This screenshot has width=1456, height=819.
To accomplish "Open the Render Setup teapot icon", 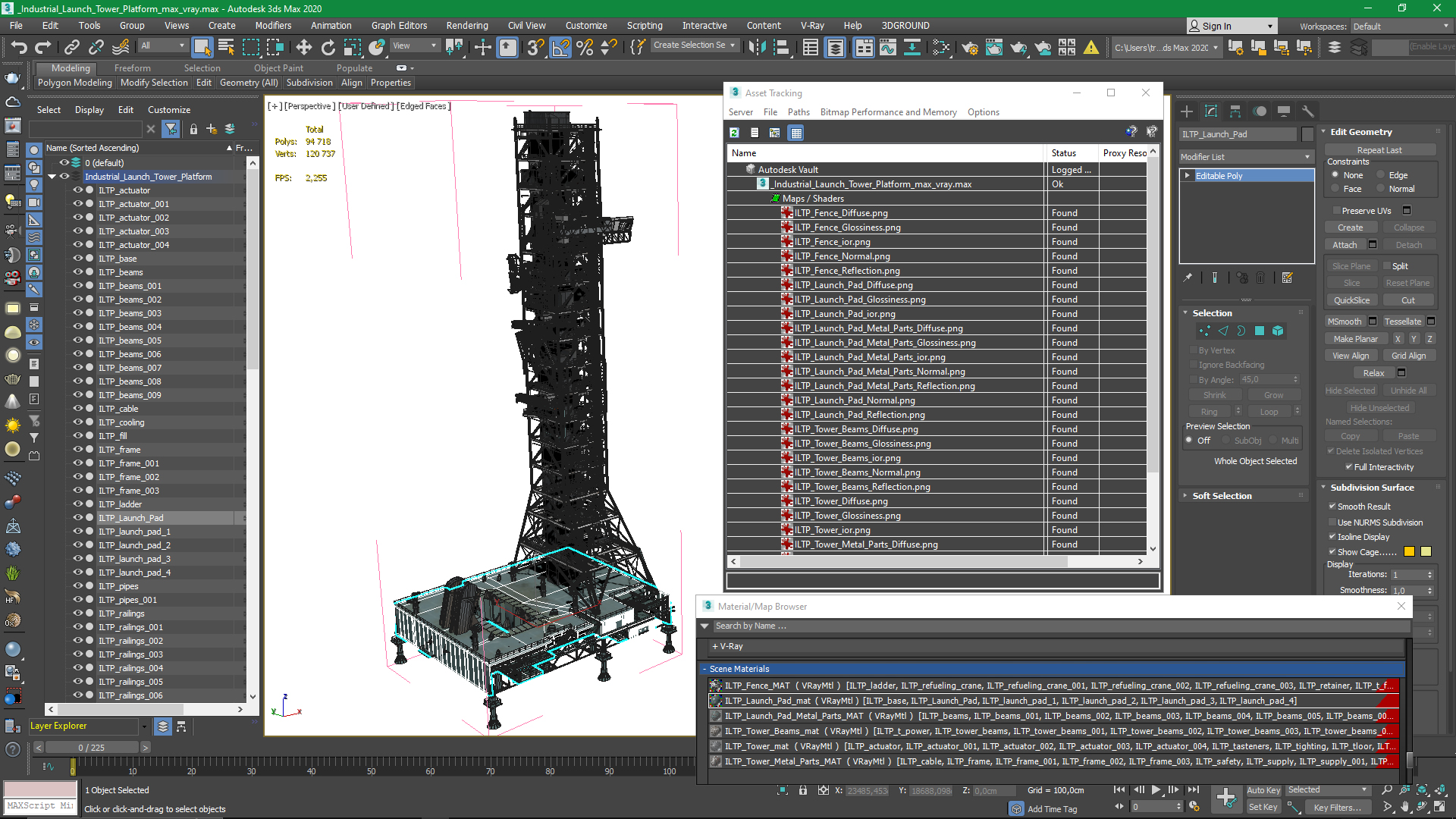I will pos(969,48).
